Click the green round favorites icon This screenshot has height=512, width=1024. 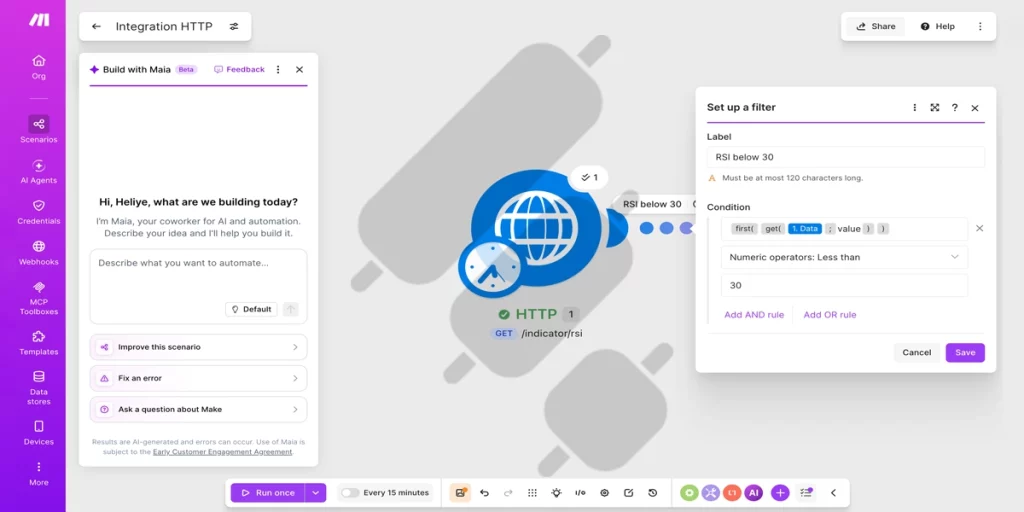pos(689,493)
